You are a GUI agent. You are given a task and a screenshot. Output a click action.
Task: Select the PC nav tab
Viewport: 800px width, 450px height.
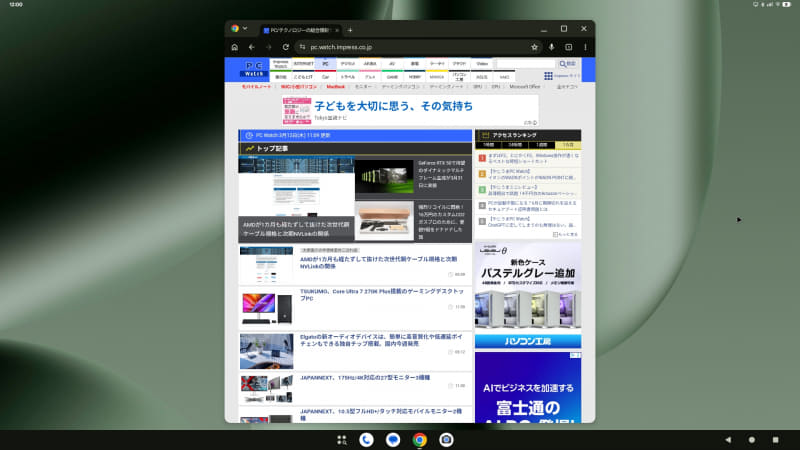click(x=325, y=64)
